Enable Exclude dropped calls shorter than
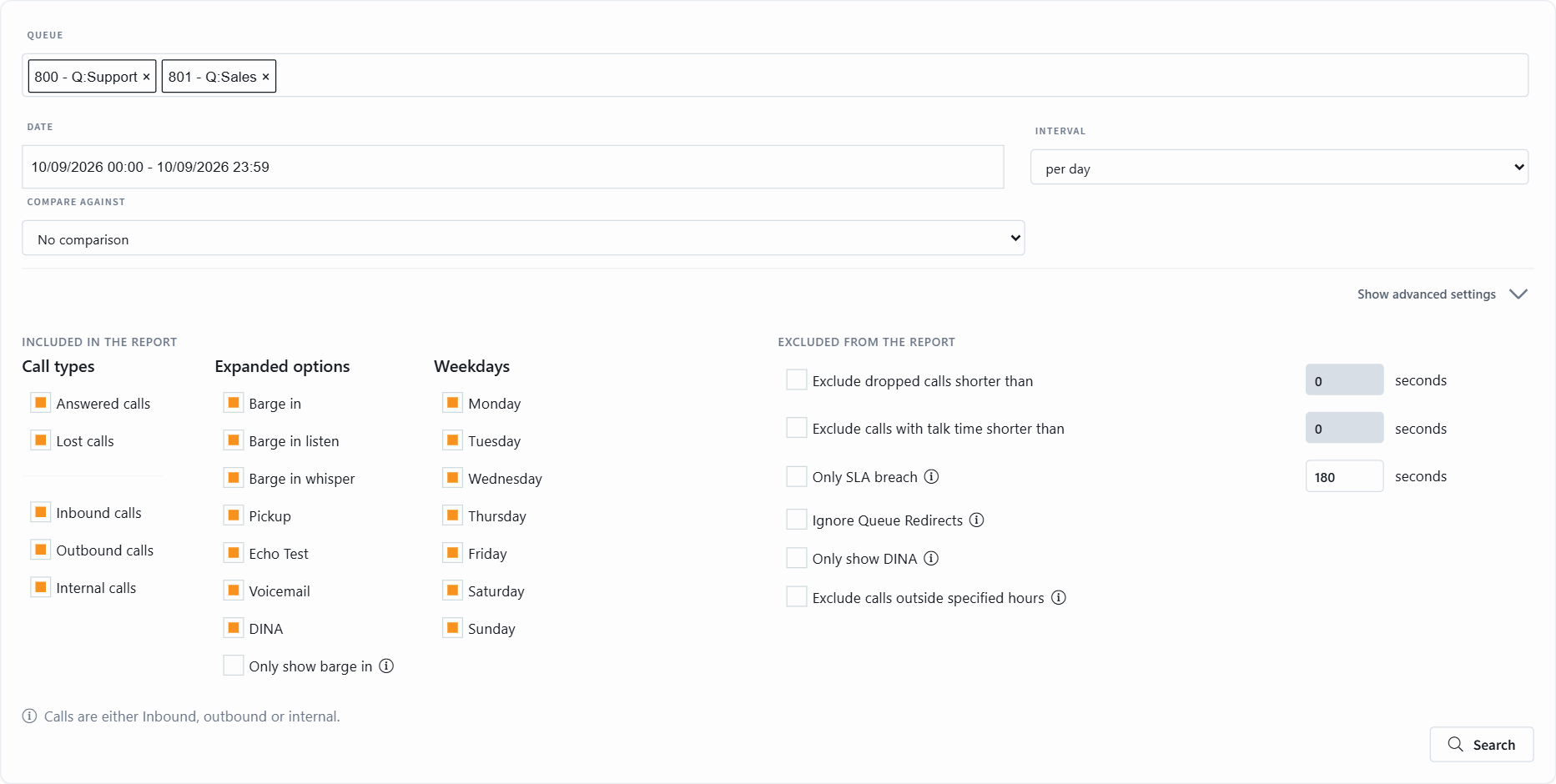Viewport: 1556px width, 784px height. point(797,380)
